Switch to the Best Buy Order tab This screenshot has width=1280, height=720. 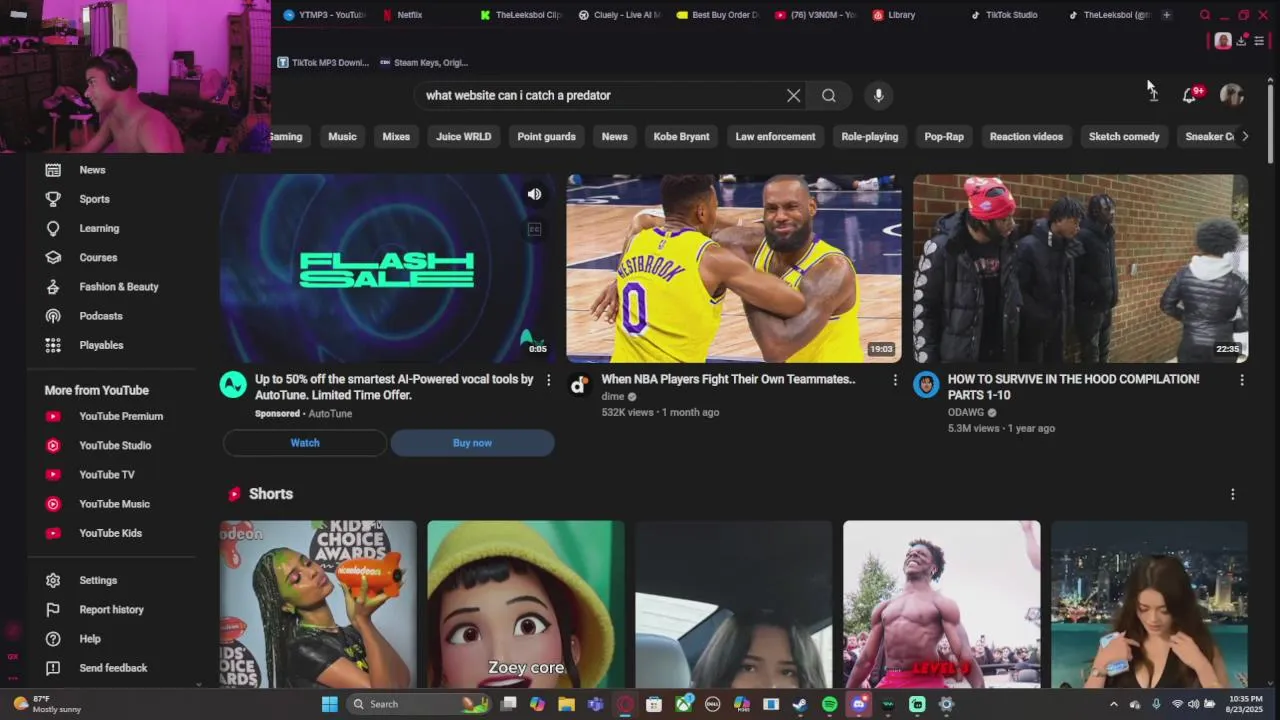pos(717,15)
